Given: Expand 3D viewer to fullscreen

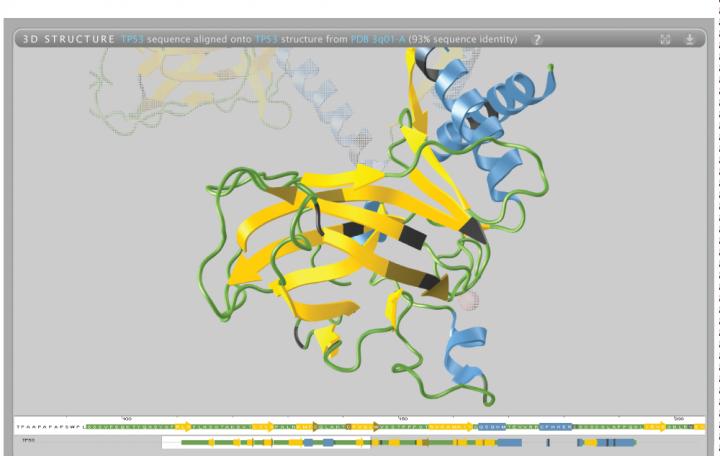Looking at the screenshot, I should coord(665,39).
